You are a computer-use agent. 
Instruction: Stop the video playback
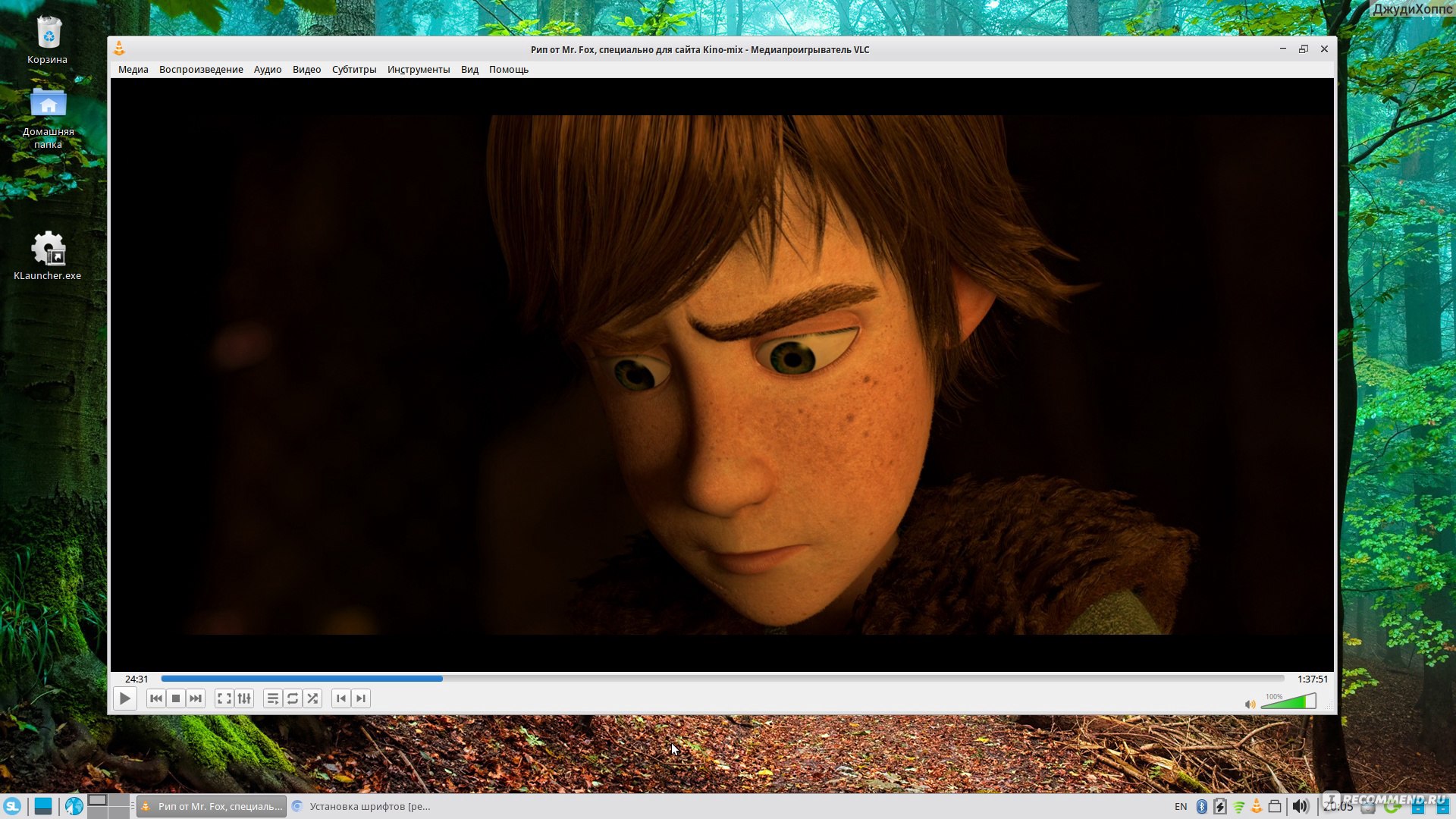[176, 698]
